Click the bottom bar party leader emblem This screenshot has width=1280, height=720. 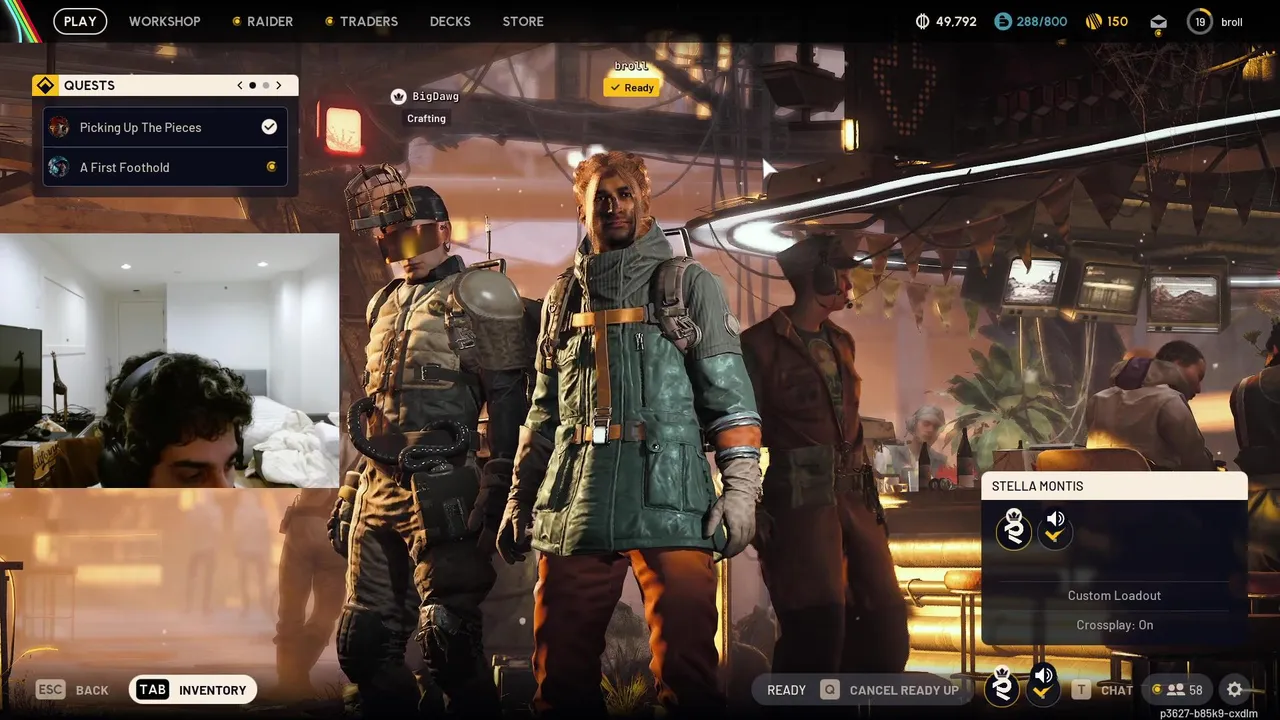(1002, 688)
